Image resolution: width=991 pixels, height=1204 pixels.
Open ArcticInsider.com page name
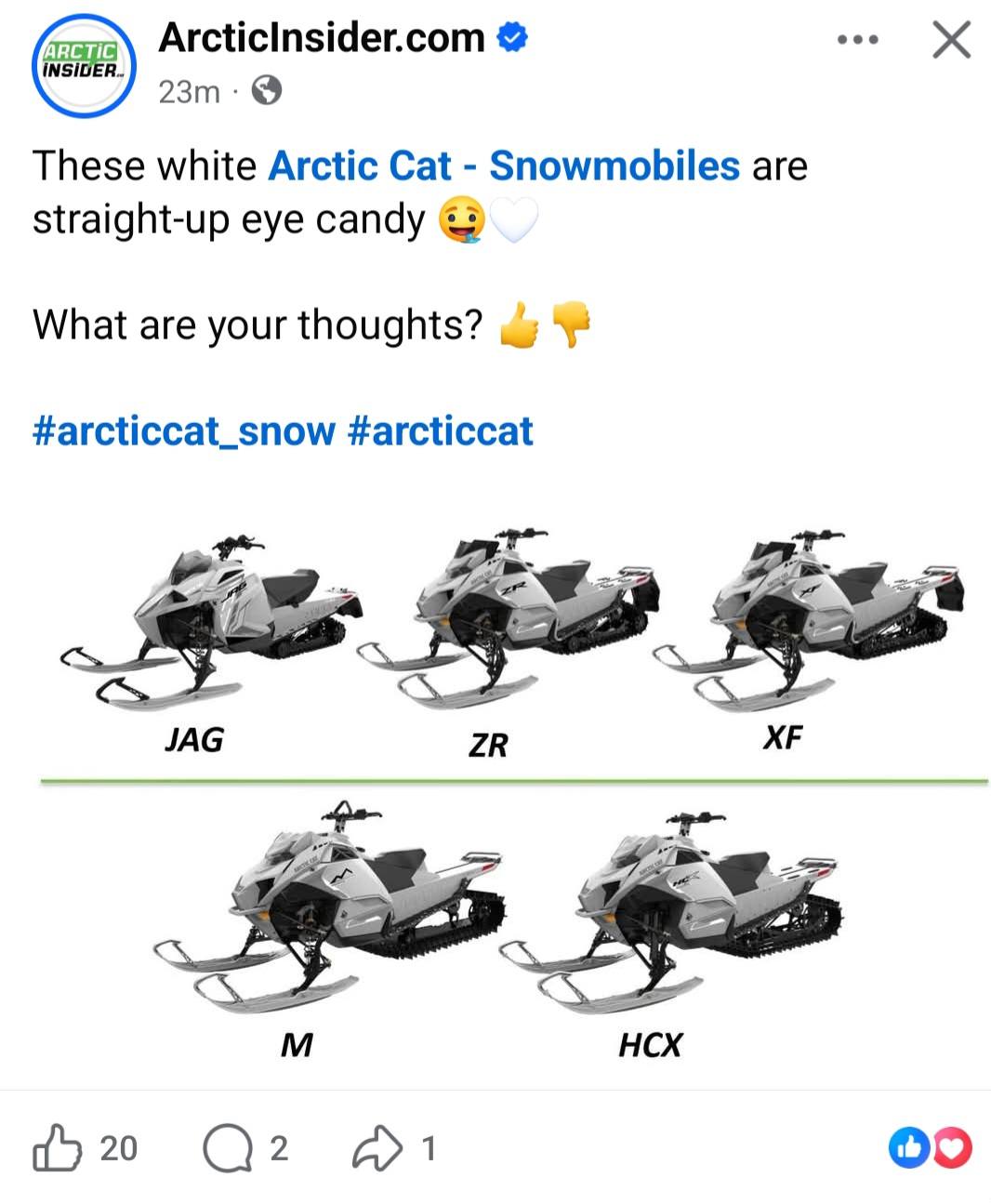[x=322, y=38]
